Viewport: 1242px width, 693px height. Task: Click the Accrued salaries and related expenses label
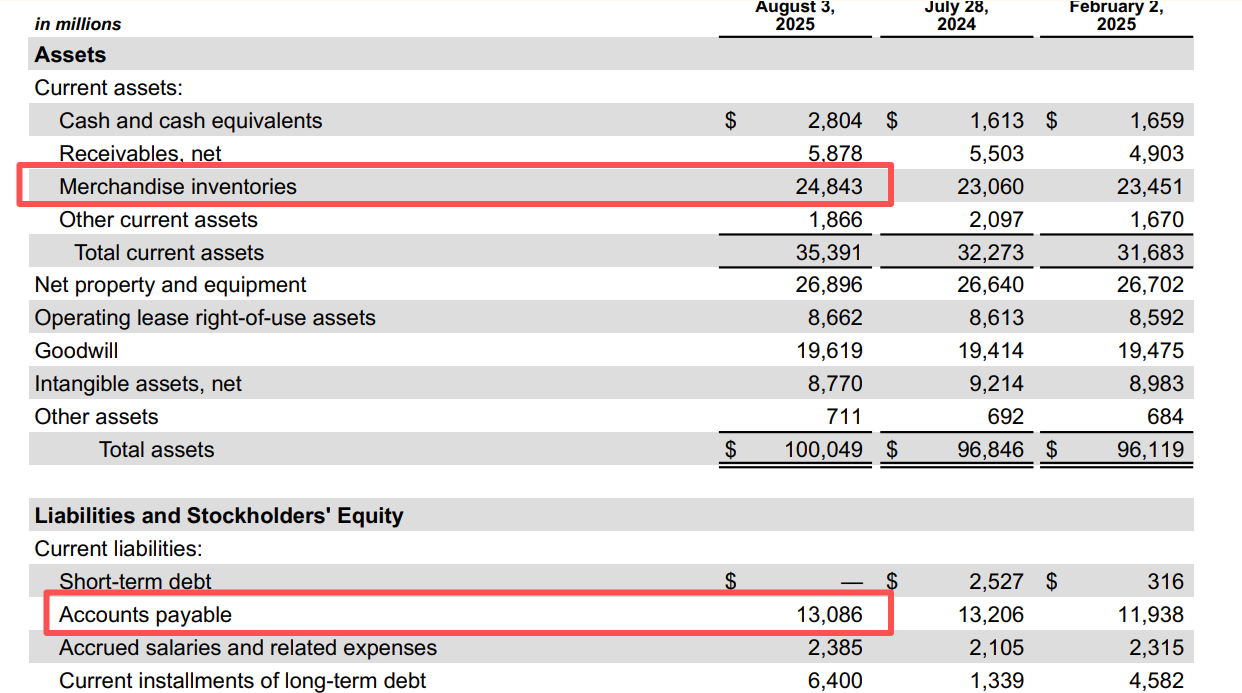tap(248, 648)
